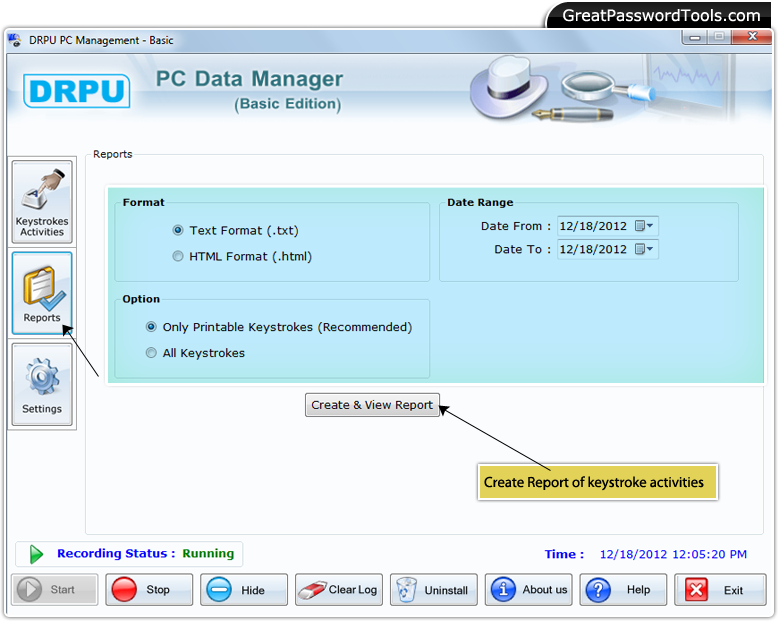Exit the application
The height and width of the screenshot is (621, 778).
tap(720, 590)
